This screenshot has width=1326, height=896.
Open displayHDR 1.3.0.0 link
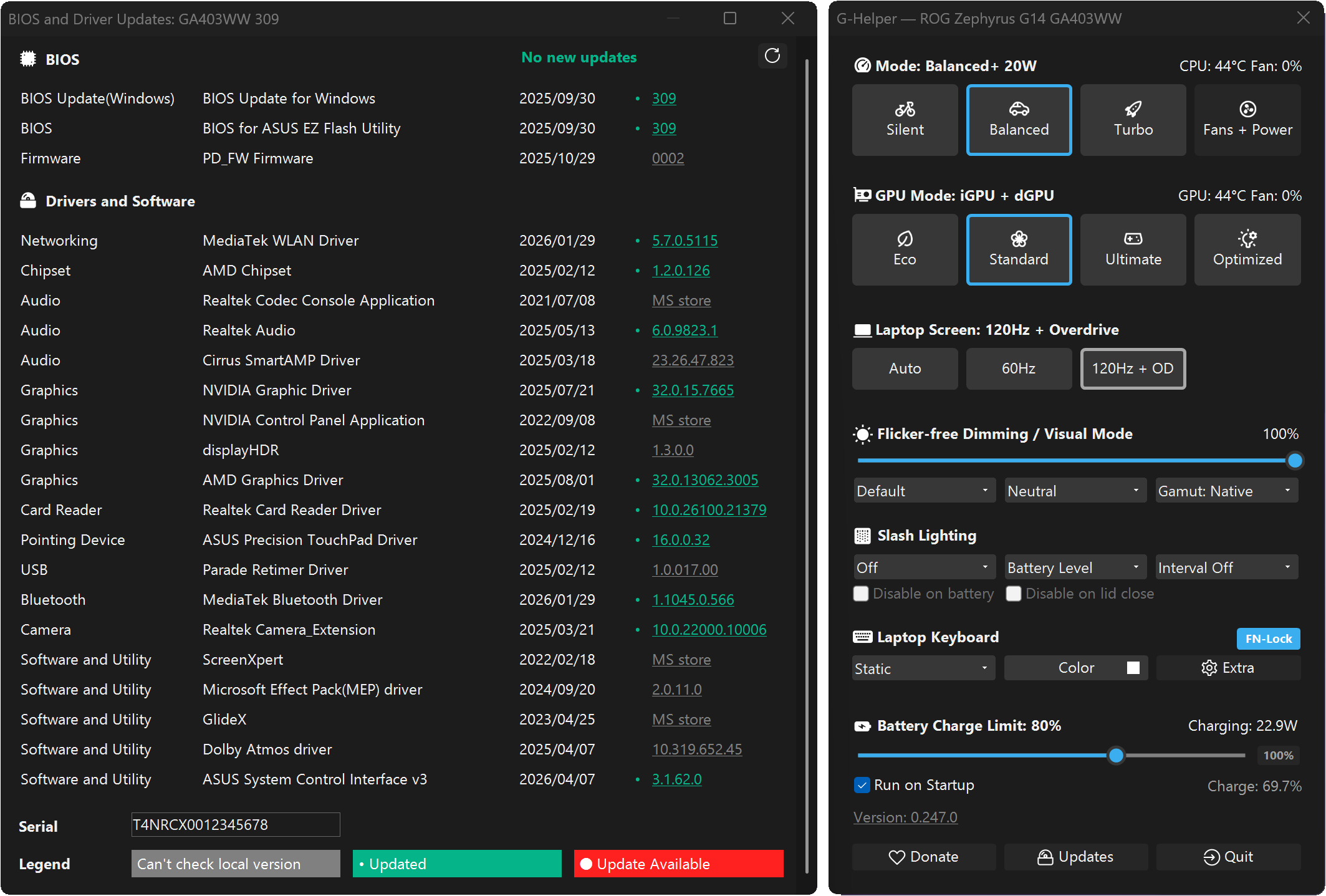673,450
